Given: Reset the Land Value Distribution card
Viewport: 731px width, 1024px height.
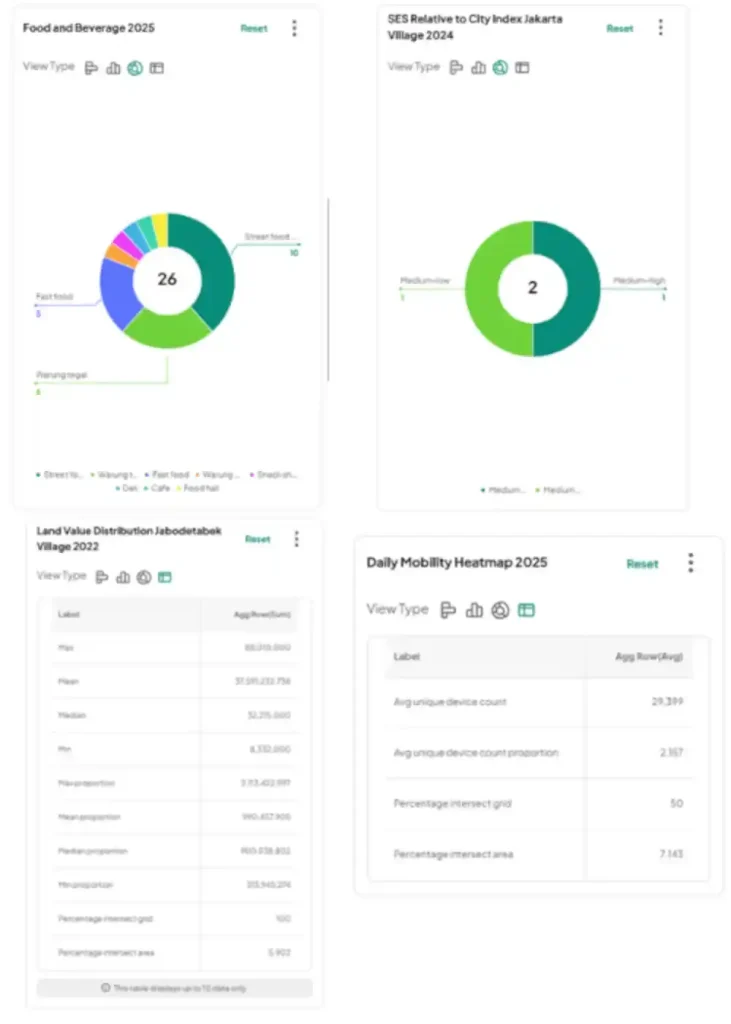Looking at the screenshot, I should point(258,539).
